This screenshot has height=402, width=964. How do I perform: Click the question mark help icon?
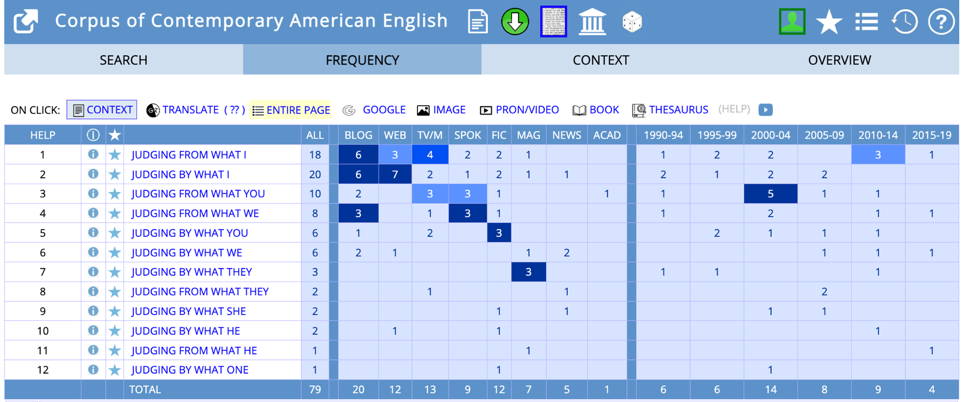click(939, 22)
